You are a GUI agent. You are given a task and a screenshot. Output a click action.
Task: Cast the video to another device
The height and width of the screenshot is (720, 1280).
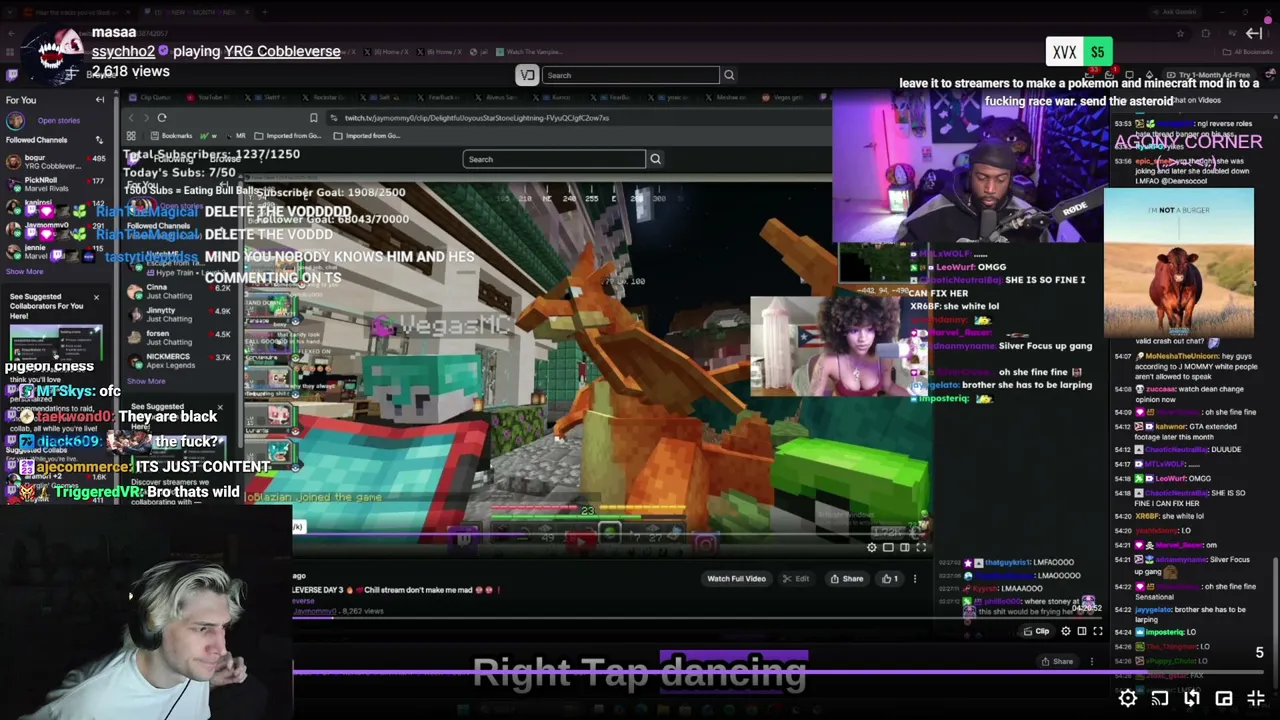(1160, 699)
